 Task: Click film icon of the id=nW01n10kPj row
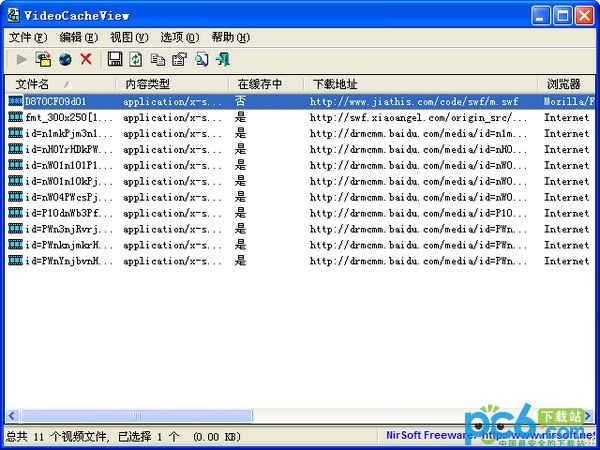tap(16, 181)
